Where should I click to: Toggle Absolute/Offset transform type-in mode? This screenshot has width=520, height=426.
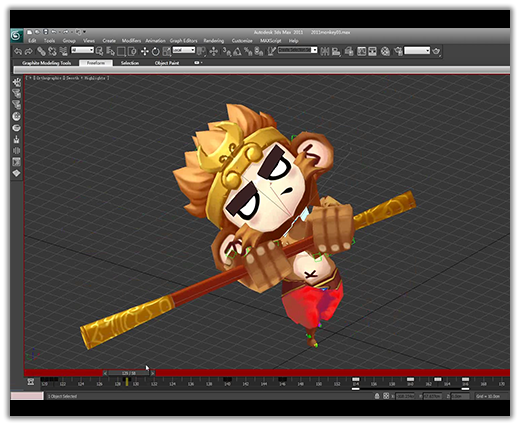point(386,396)
